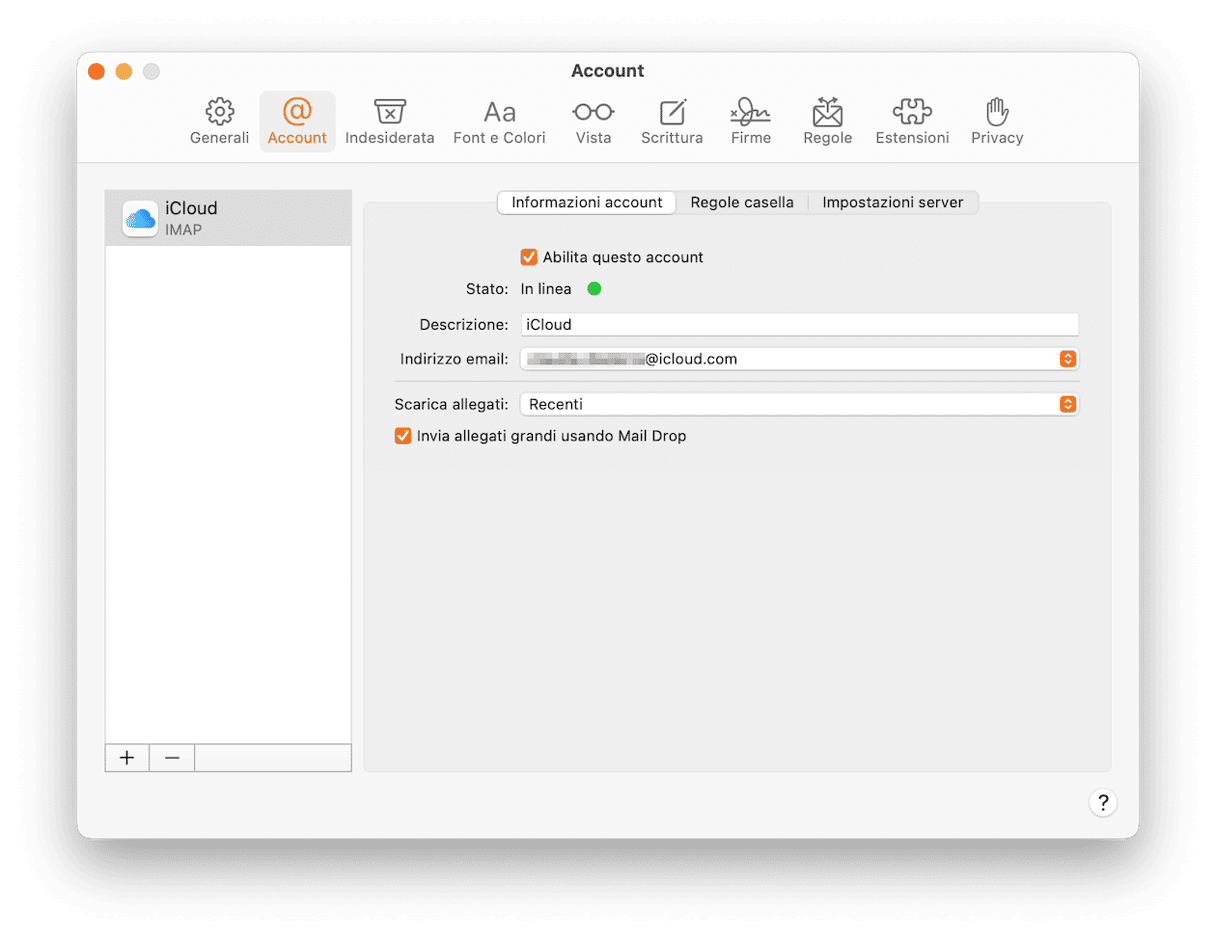The width and height of the screenshot is (1216, 940).
Task: Click the In linea status text
Action: (x=546, y=289)
